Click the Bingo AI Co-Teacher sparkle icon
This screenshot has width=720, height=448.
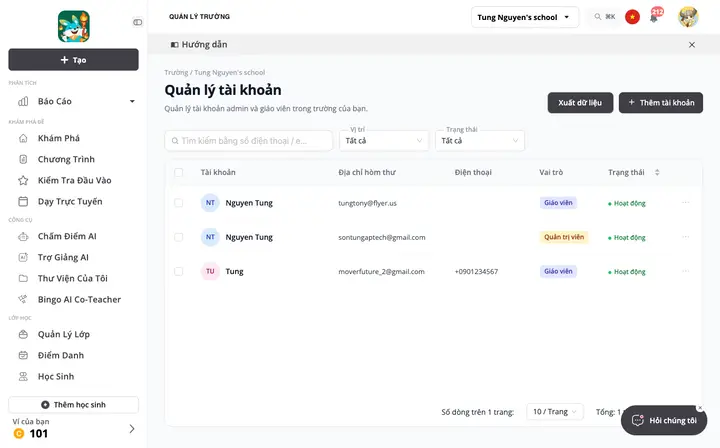coord(23,299)
